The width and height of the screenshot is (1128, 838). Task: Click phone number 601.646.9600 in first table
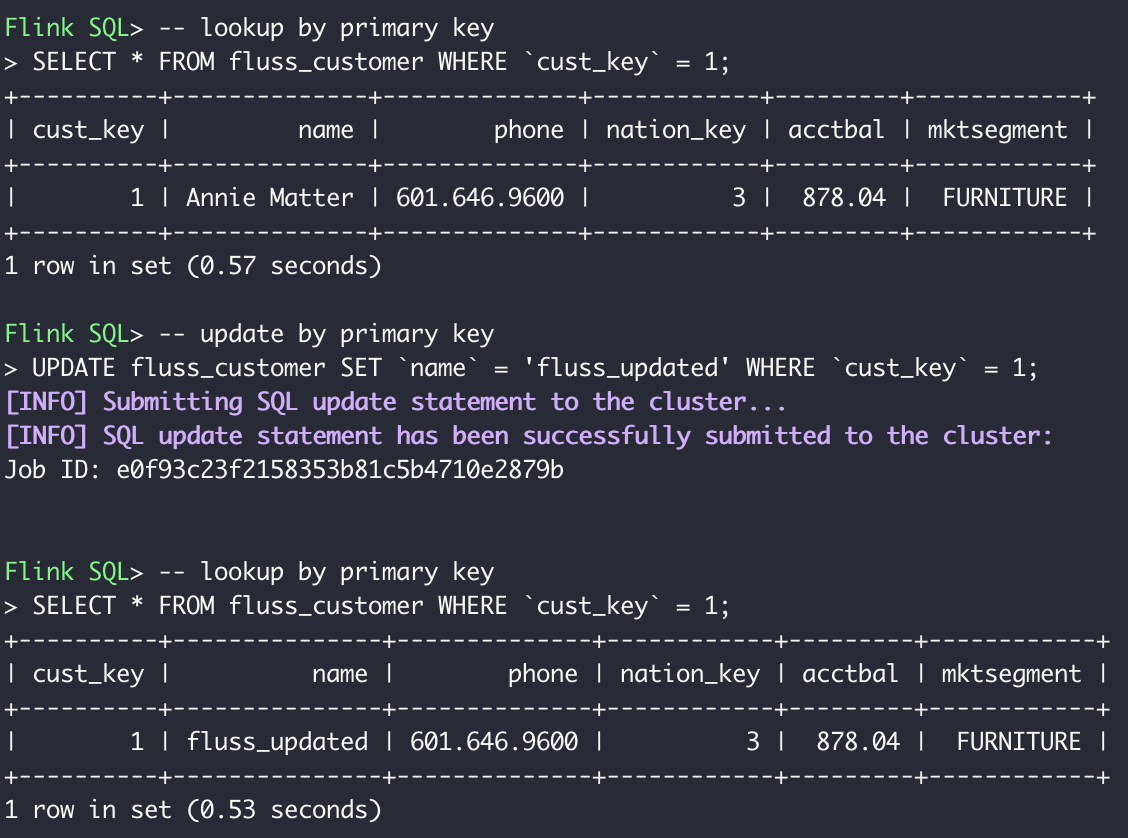(480, 197)
